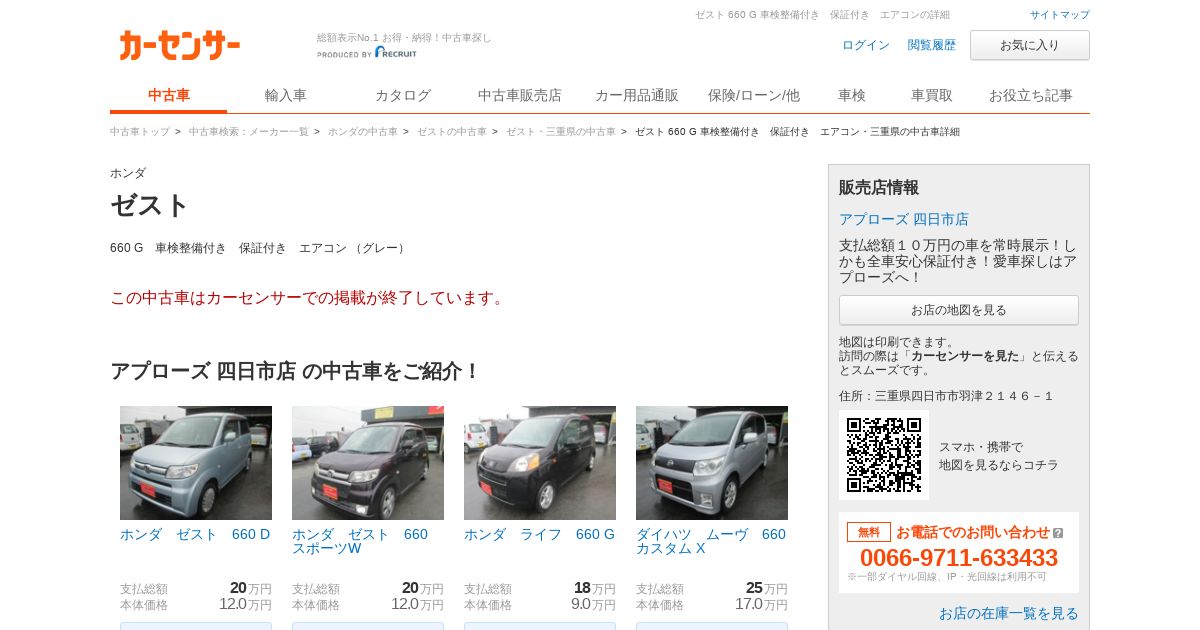Click the Recruit logo under the tagline
This screenshot has width=1200, height=630.
click(396, 53)
